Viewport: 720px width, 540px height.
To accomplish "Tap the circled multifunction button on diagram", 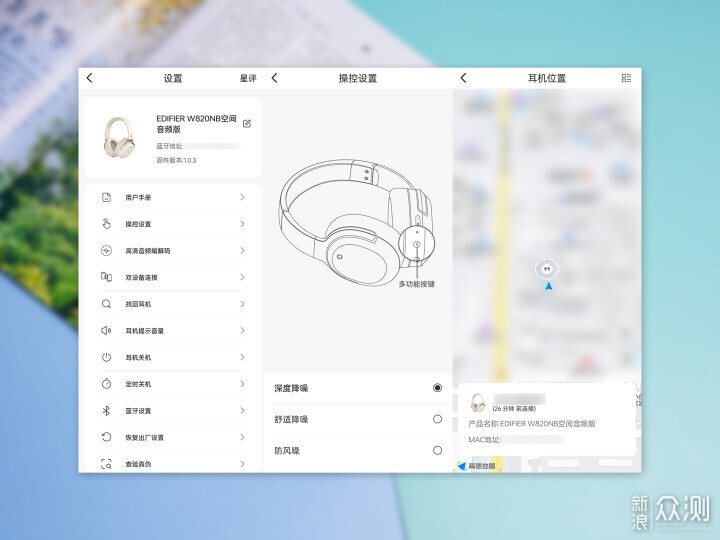I will pyautogui.click(x=416, y=244).
